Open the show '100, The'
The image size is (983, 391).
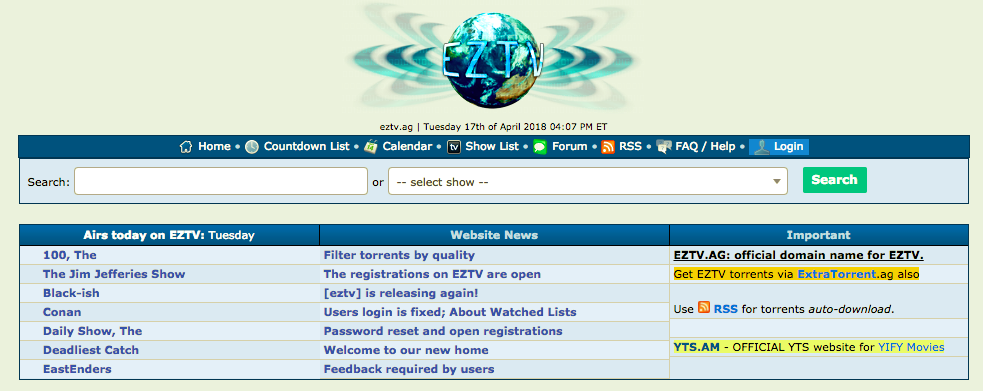tap(70, 255)
